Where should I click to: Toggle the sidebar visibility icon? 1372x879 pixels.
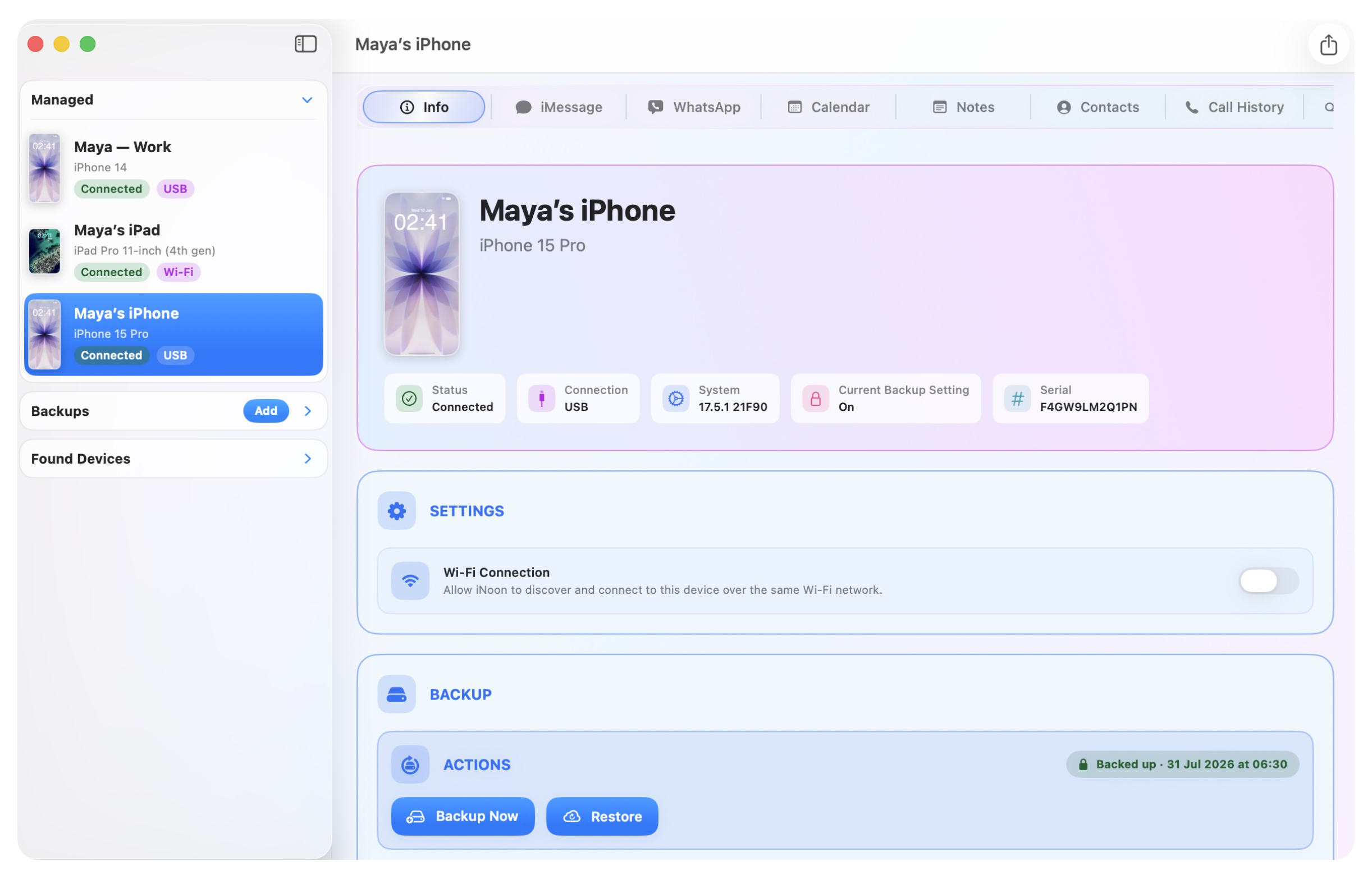pyautogui.click(x=305, y=44)
